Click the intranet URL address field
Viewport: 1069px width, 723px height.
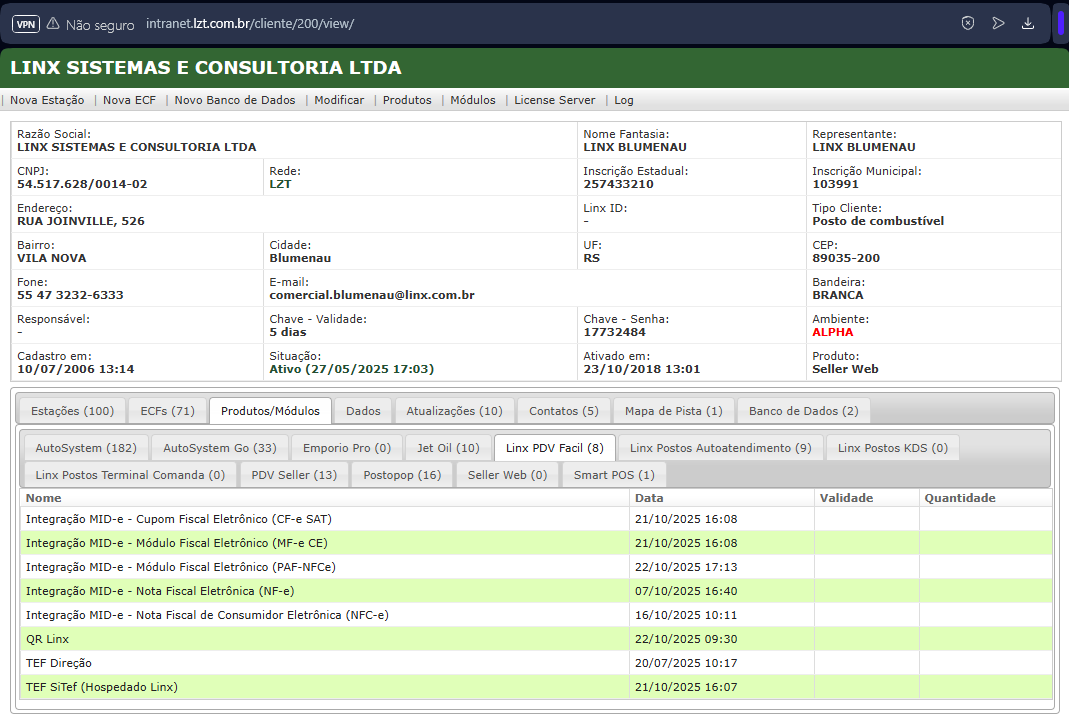pos(250,24)
